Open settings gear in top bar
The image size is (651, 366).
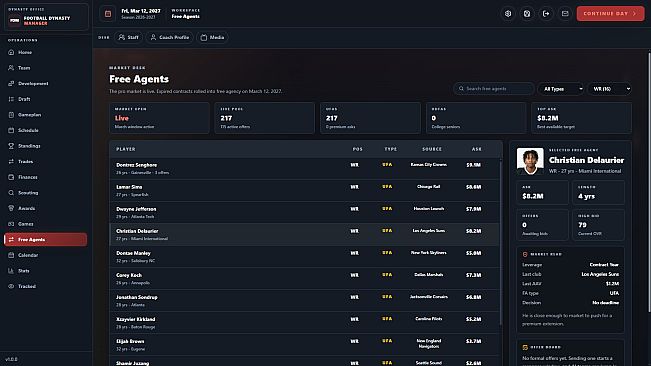[x=508, y=14]
